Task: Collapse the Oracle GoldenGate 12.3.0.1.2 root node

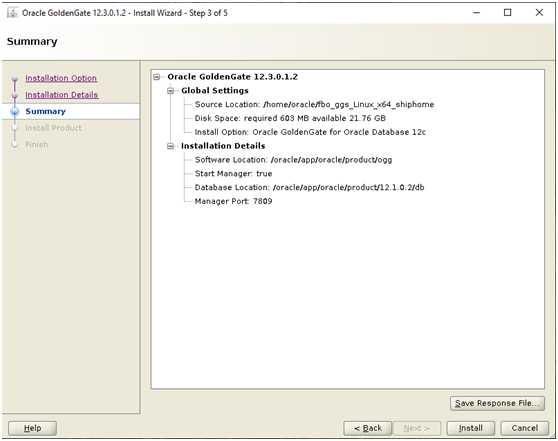Action: pos(157,77)
